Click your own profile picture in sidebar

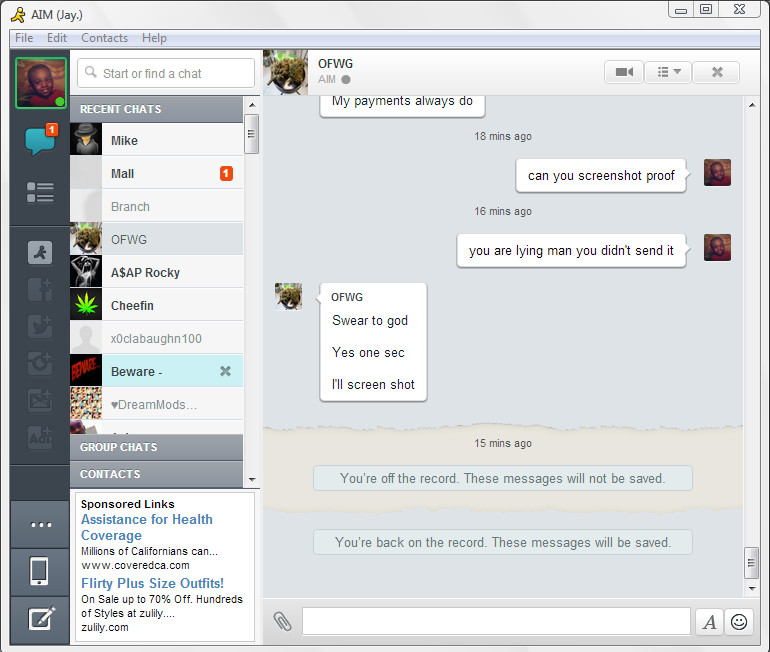[41, 82]
